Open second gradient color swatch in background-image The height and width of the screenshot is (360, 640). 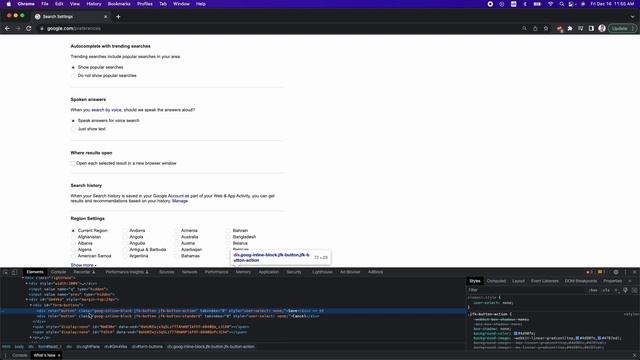click(599, 338)
